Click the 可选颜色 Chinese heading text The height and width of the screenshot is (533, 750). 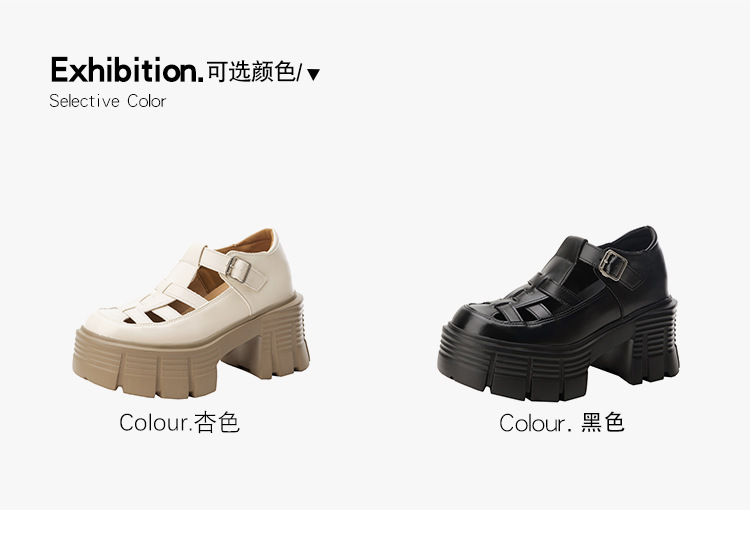pos(251,72)
